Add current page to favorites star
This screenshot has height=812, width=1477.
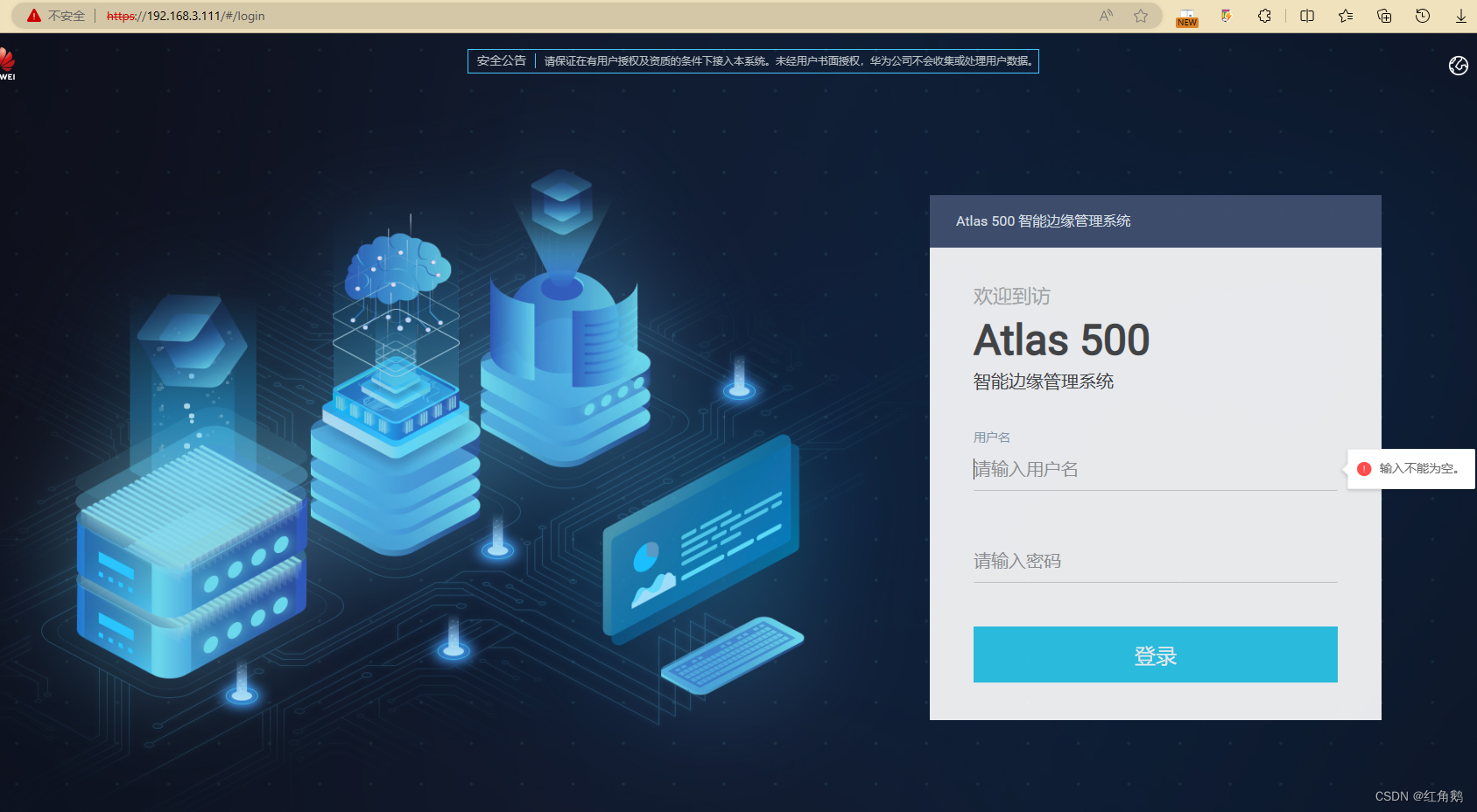pos(1141,16)
